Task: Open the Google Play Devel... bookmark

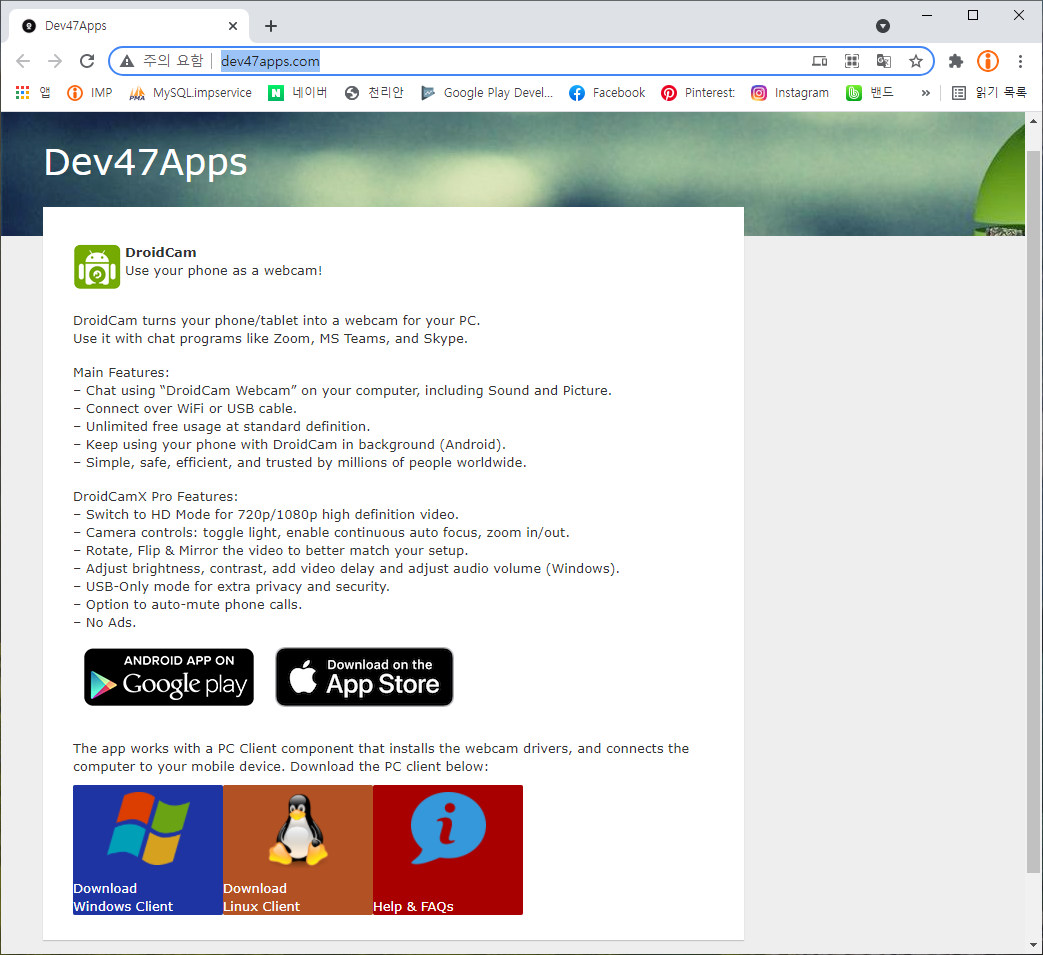Action: [x=487, y=92]
